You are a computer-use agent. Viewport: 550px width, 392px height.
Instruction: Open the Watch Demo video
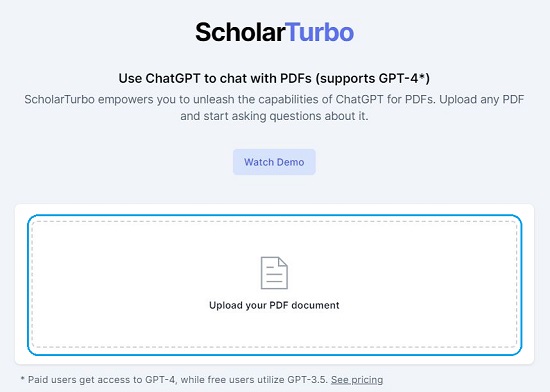(x=274, y=162)
